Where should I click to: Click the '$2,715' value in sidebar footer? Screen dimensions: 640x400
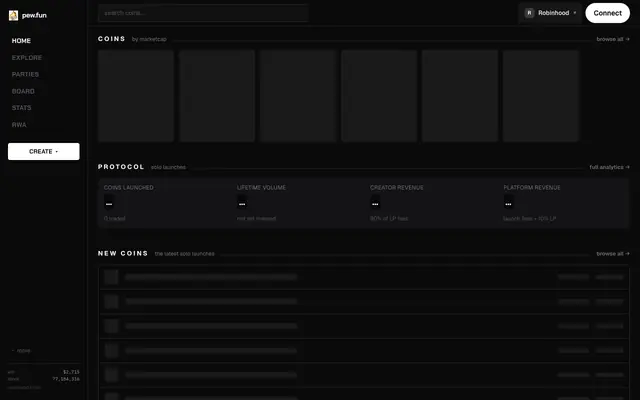pos(71,372)
